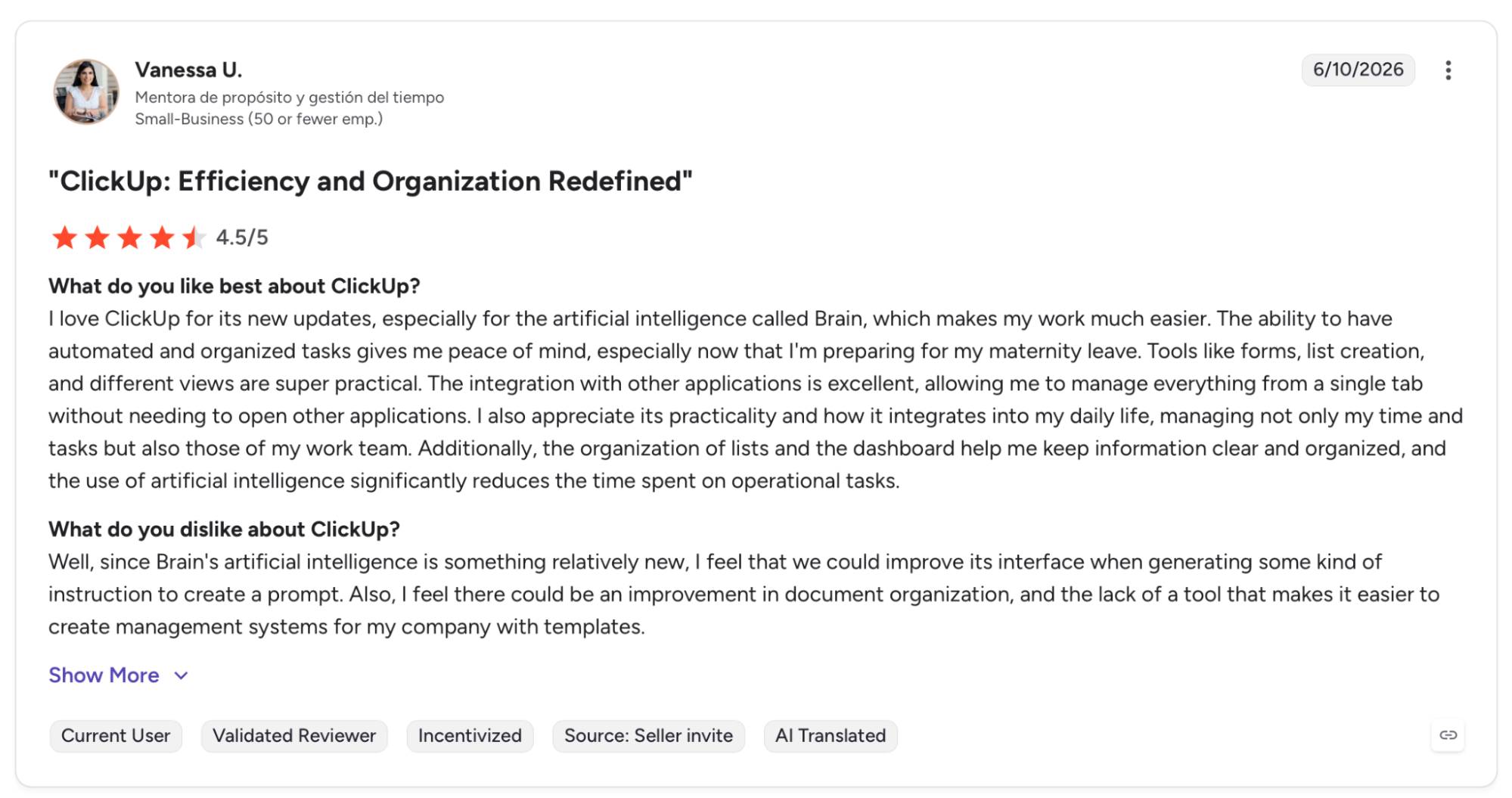Copy the review link via chain icon

[1448, 735]
